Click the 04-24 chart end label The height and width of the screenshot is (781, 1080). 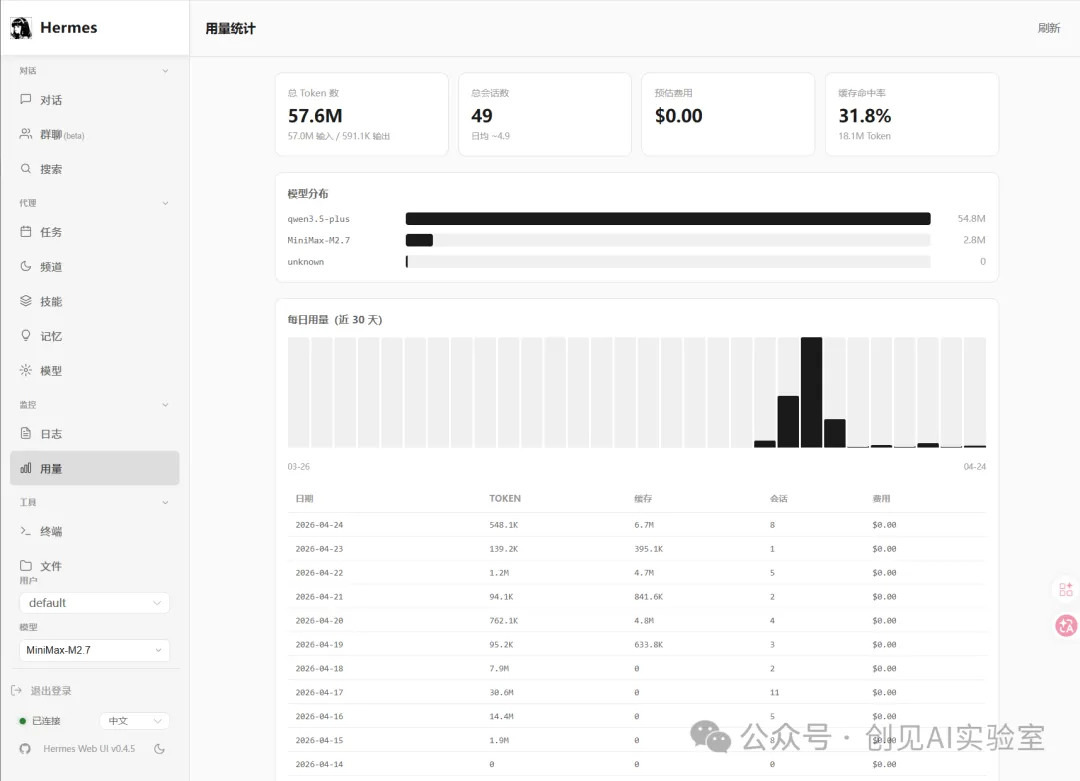point(975,466)
